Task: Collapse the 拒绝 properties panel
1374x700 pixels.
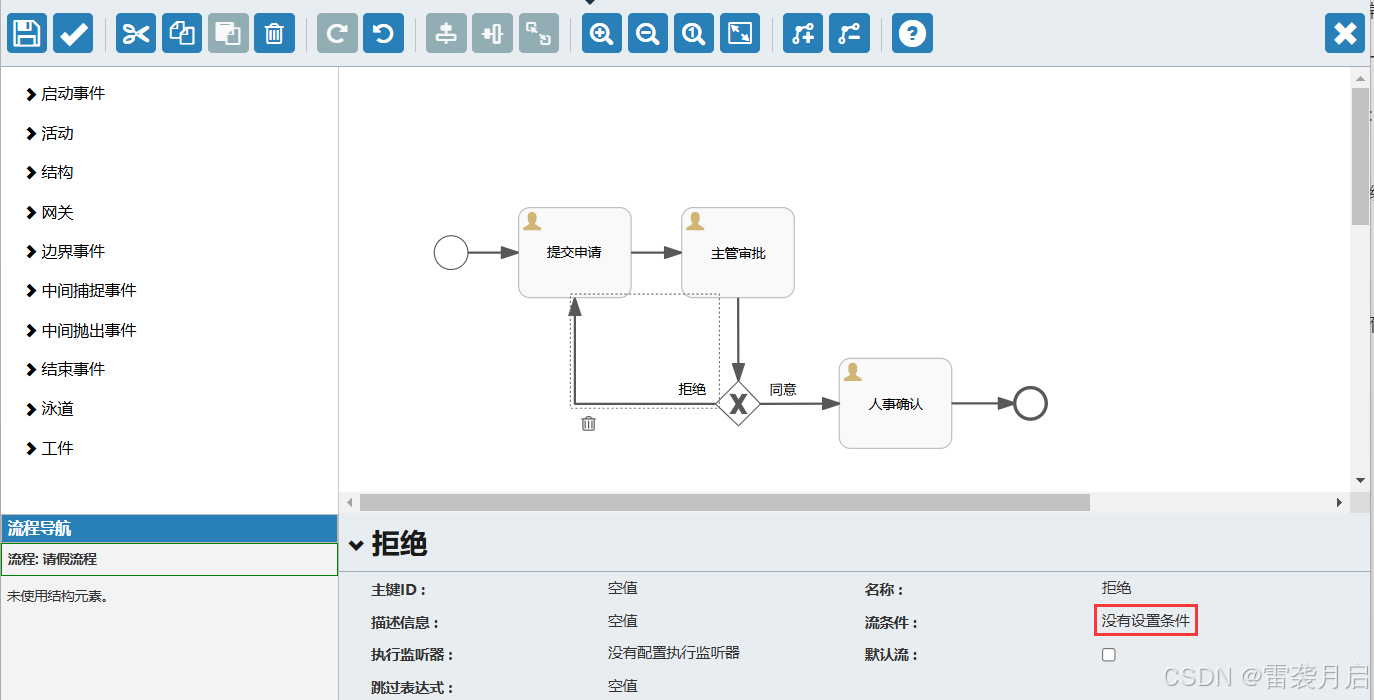Action: pos(358,545)
